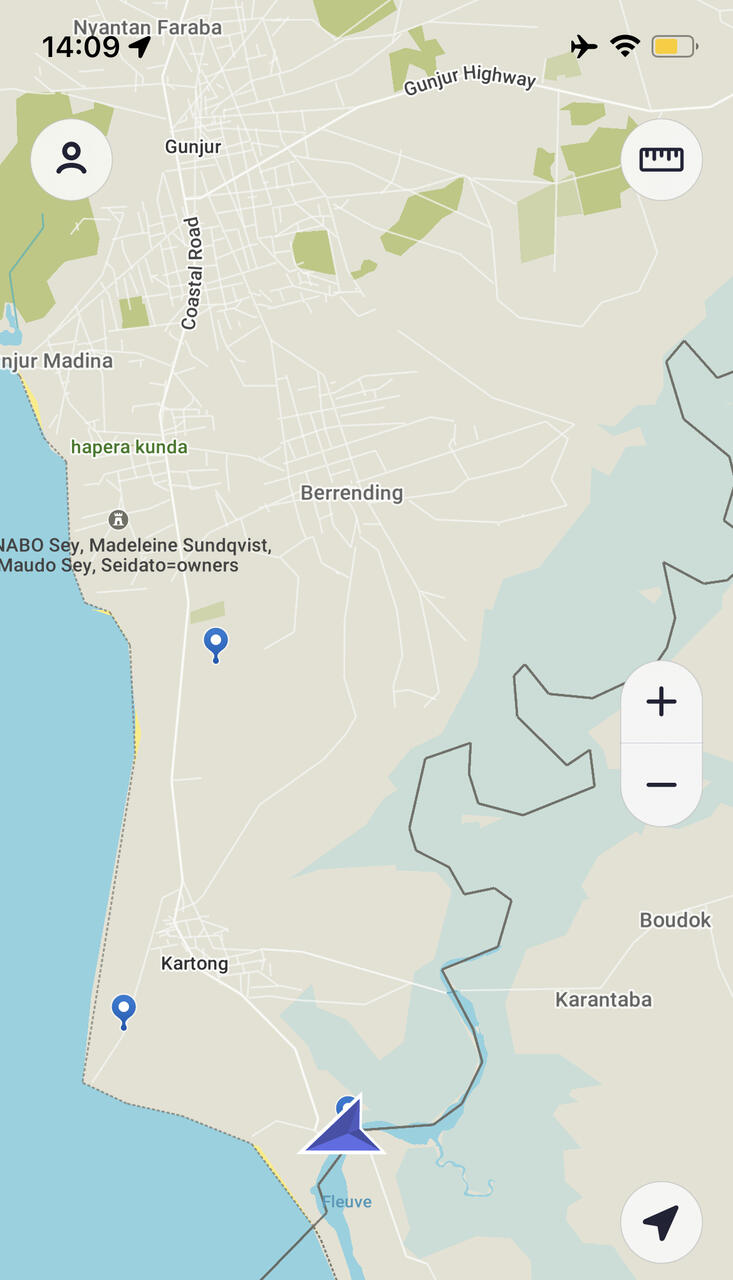Screen dimensions: 733x1280
Task: Zoom in with the plus button
Action: click(661, 702)
